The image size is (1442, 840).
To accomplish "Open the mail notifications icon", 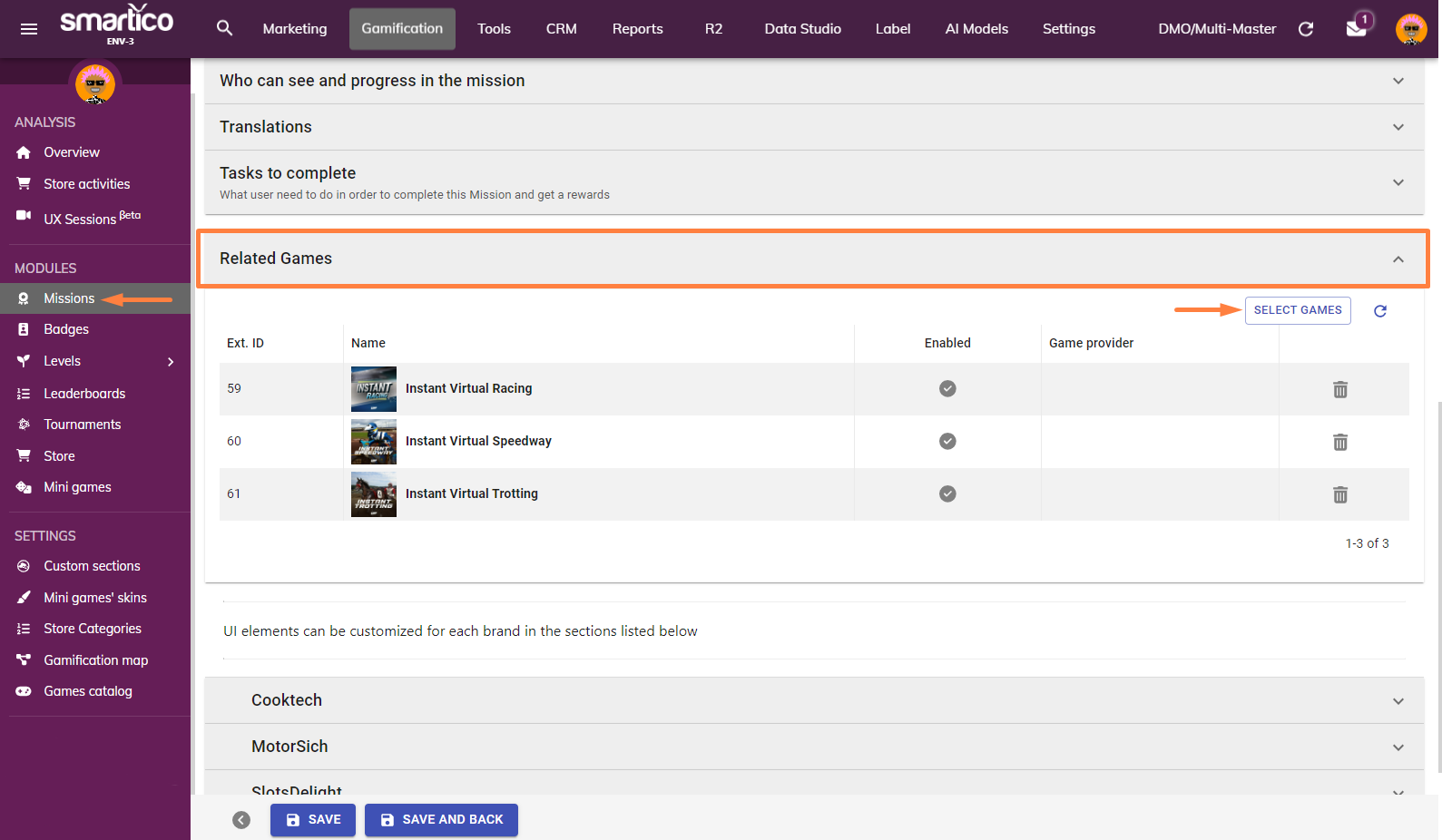I will (x=1357, y=28).
